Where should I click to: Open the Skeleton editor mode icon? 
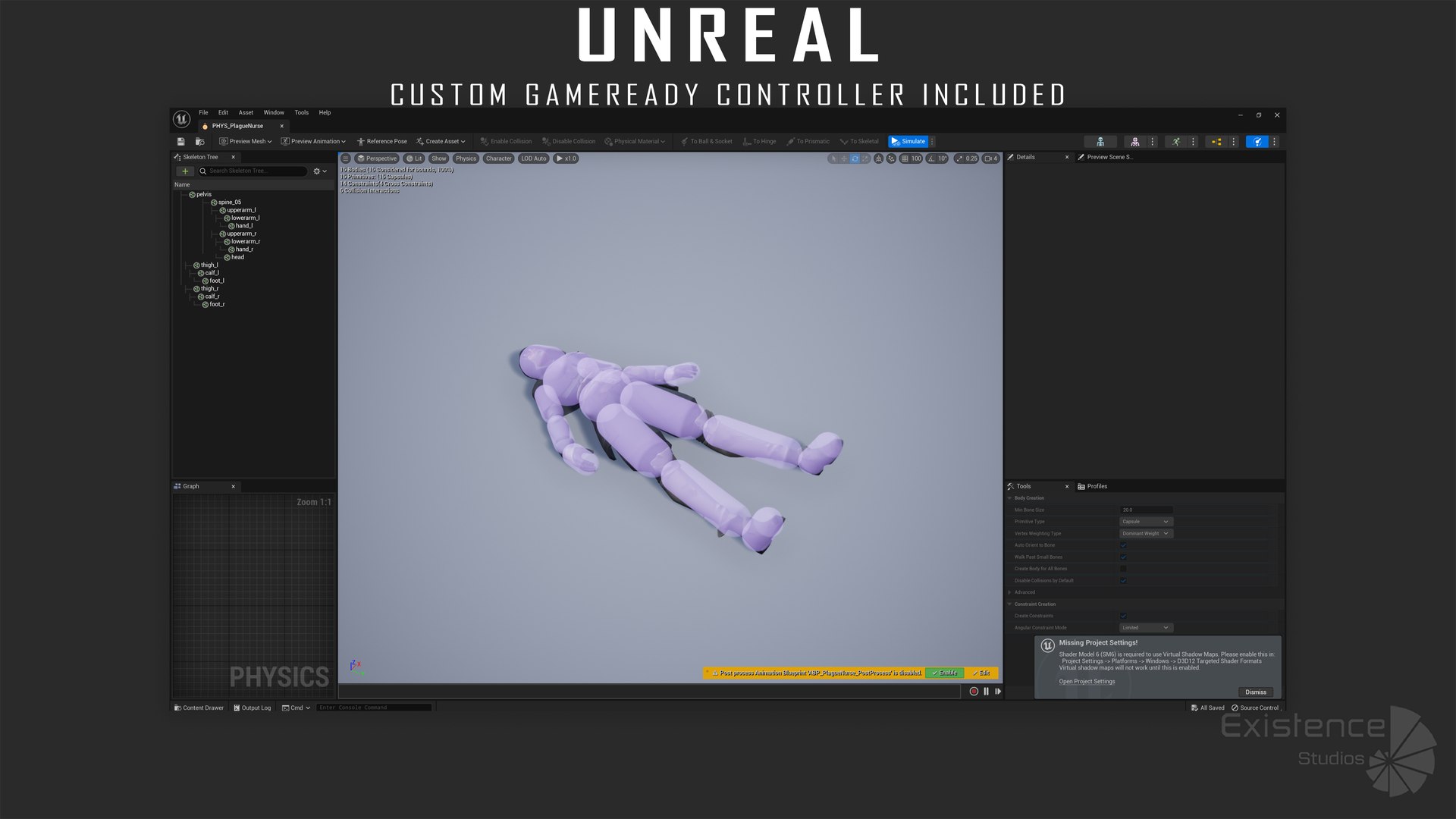[1100, 141]
